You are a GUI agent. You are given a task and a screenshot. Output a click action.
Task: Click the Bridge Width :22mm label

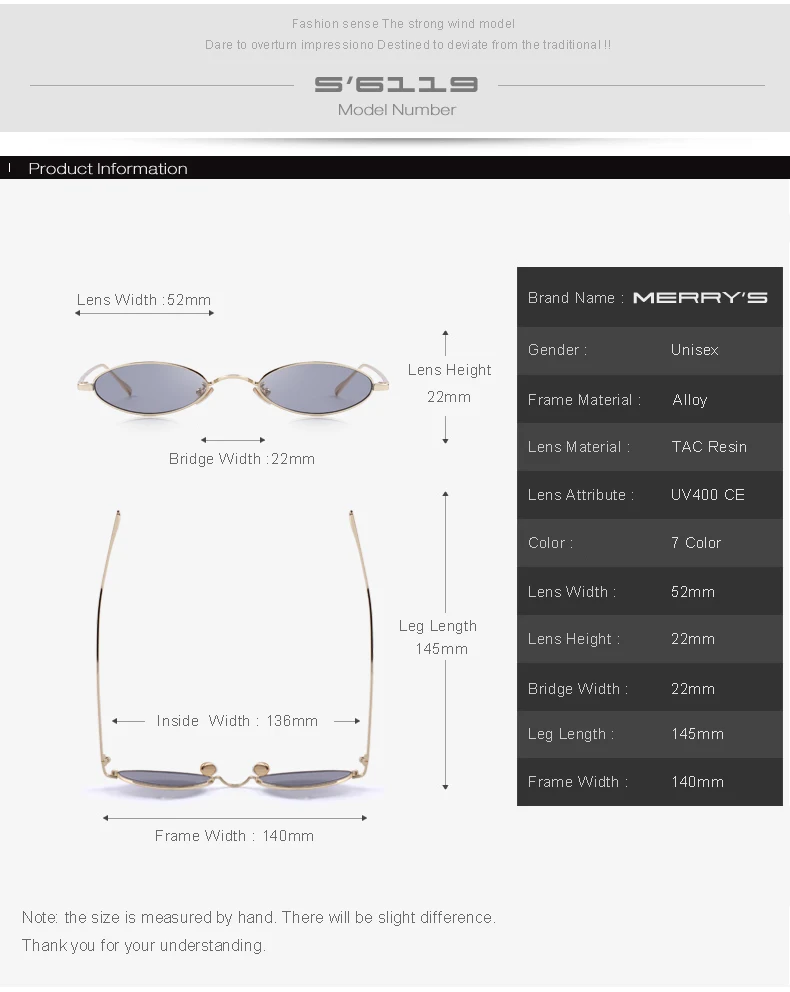(x=242, y=459)
